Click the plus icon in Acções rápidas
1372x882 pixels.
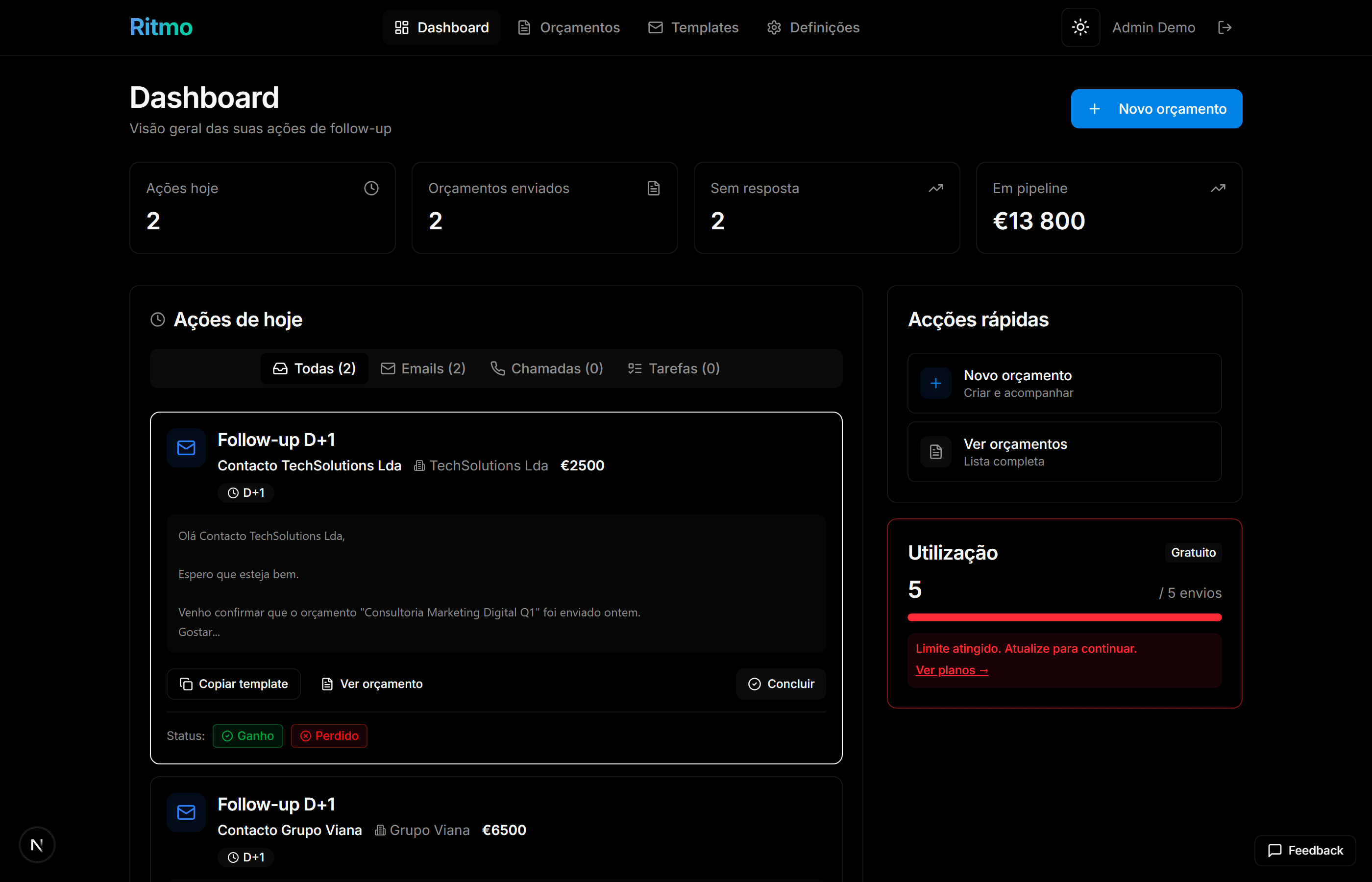(936, 383)
